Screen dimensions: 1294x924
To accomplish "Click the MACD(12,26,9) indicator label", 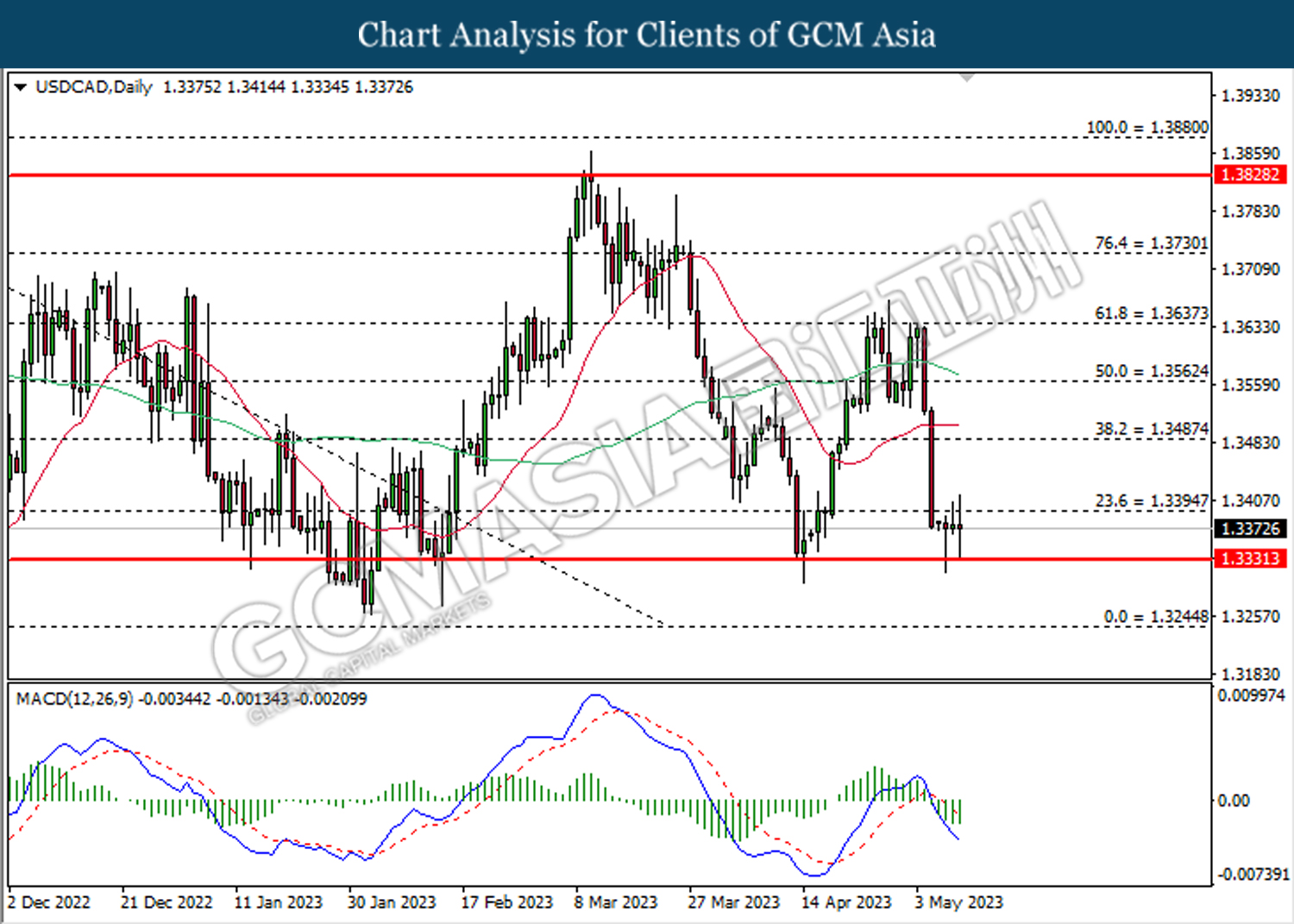I will point(75,699).
